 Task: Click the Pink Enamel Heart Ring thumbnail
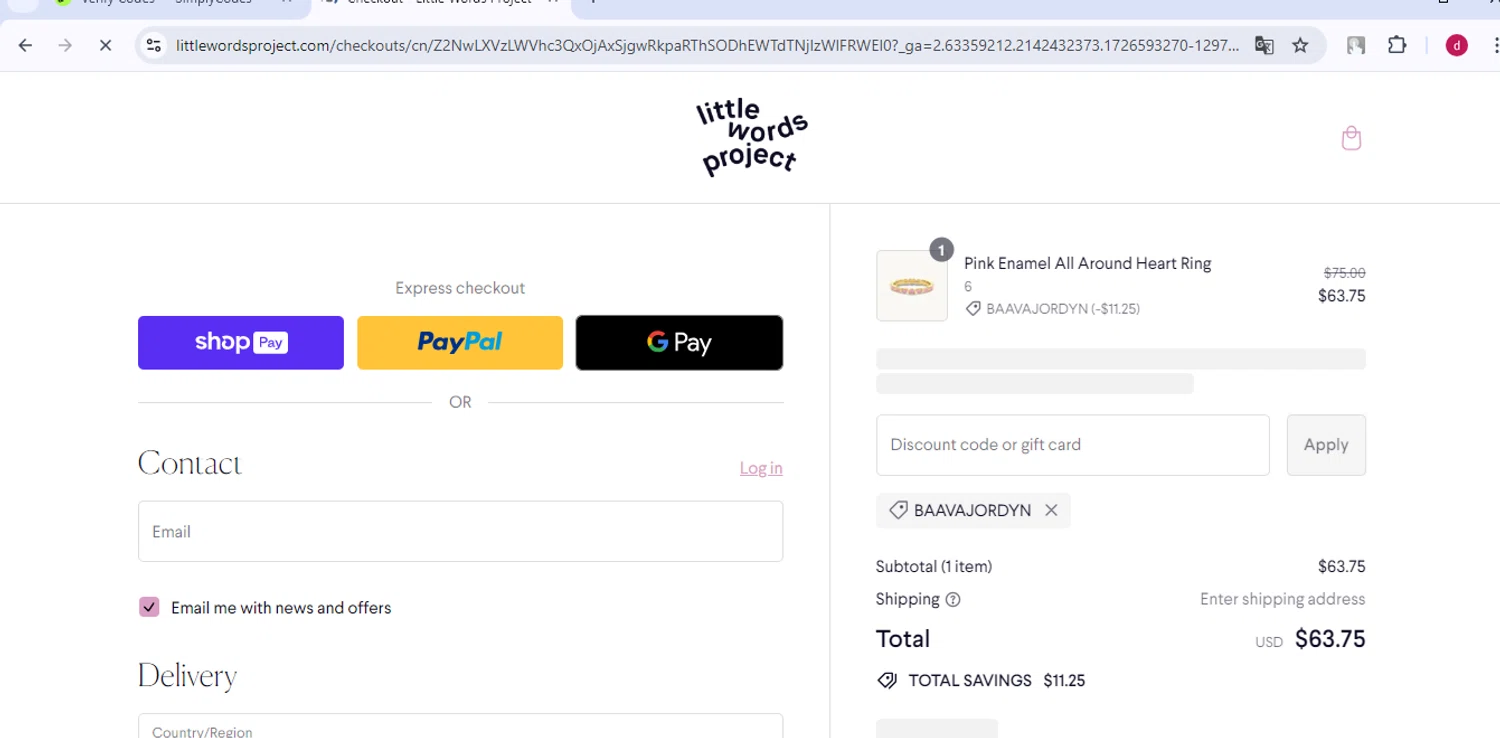911,286
